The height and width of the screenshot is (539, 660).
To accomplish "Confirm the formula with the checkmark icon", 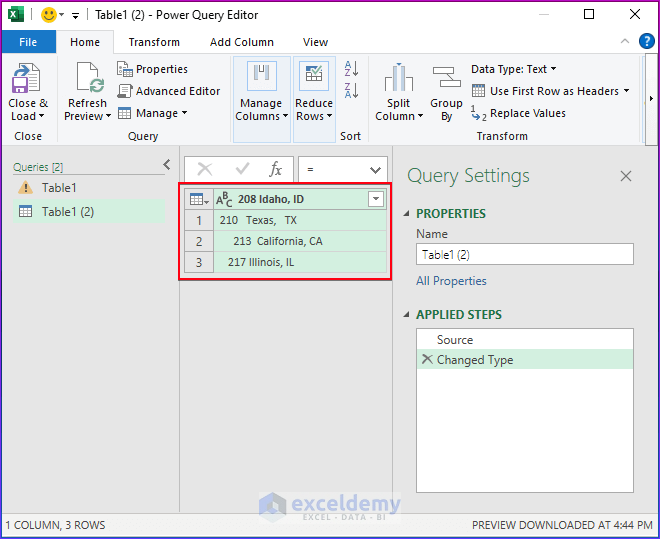I will click(242, 169).
